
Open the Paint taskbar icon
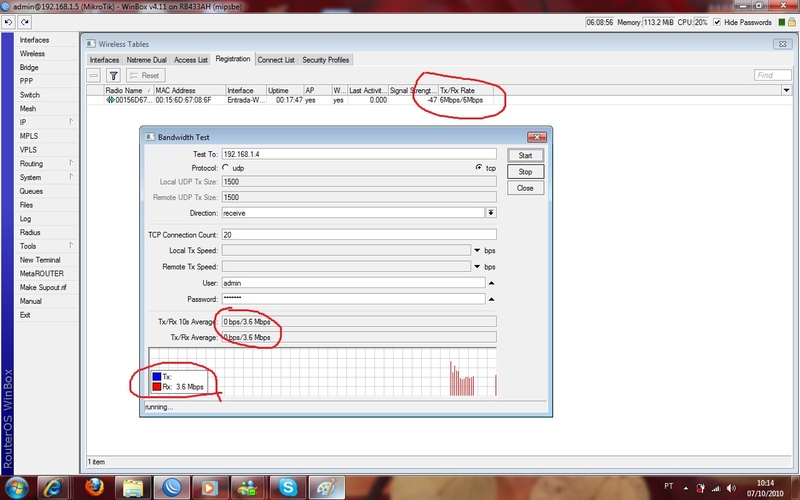click(x=327, y=487)
